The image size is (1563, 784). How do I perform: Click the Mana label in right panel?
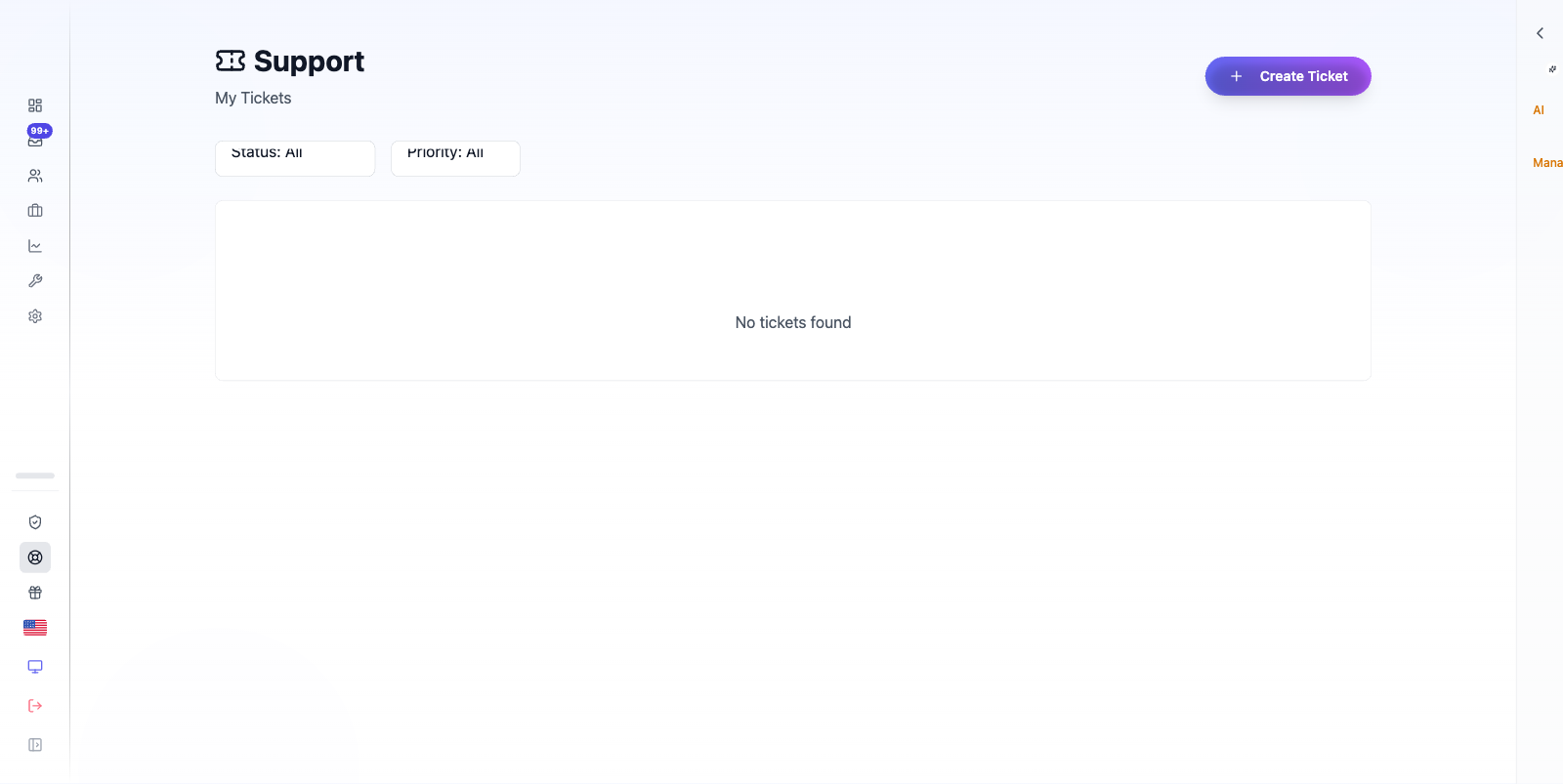coord(1547,163)
